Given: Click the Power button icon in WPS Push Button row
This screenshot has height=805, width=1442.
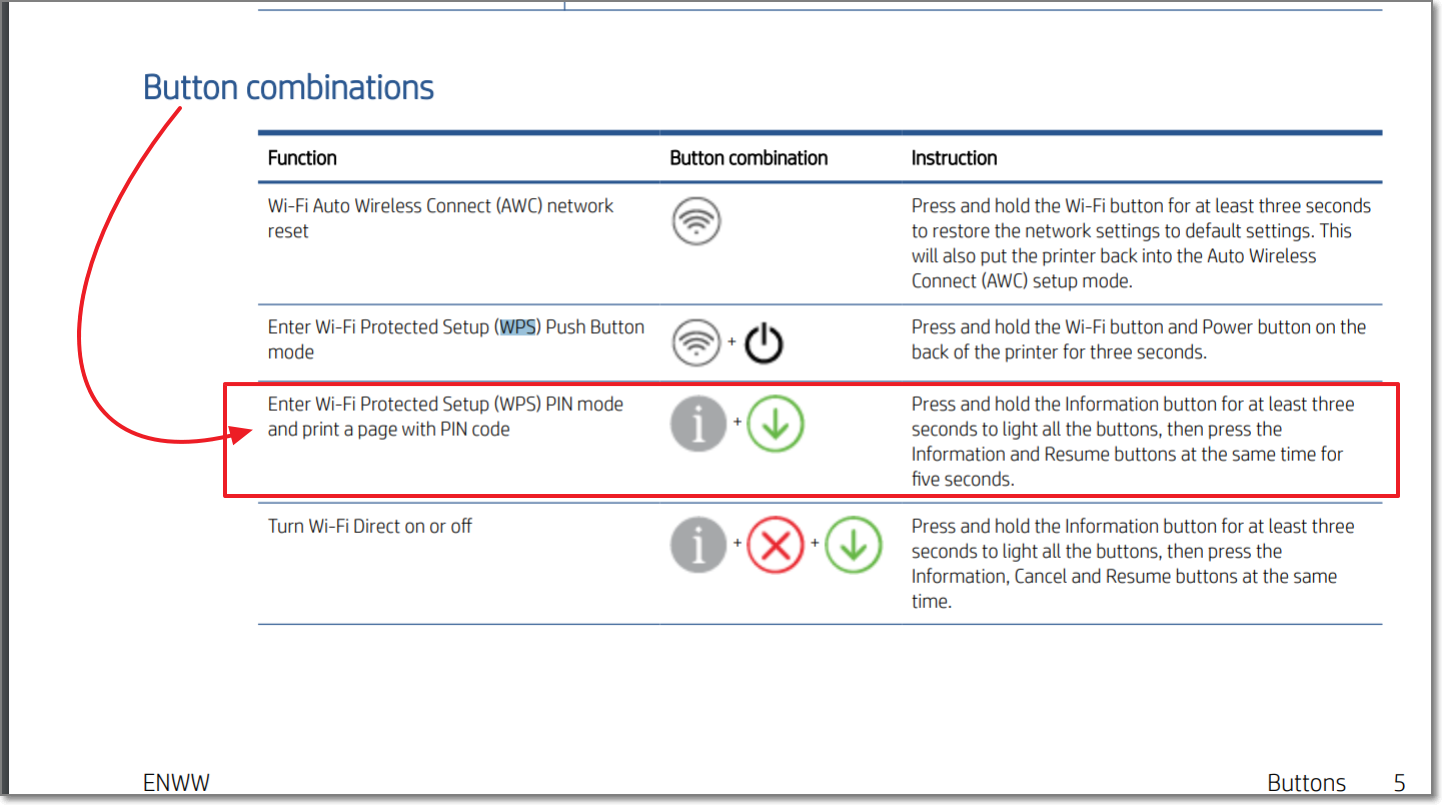Looking at the screenshot, I should [x=764, y=343].
